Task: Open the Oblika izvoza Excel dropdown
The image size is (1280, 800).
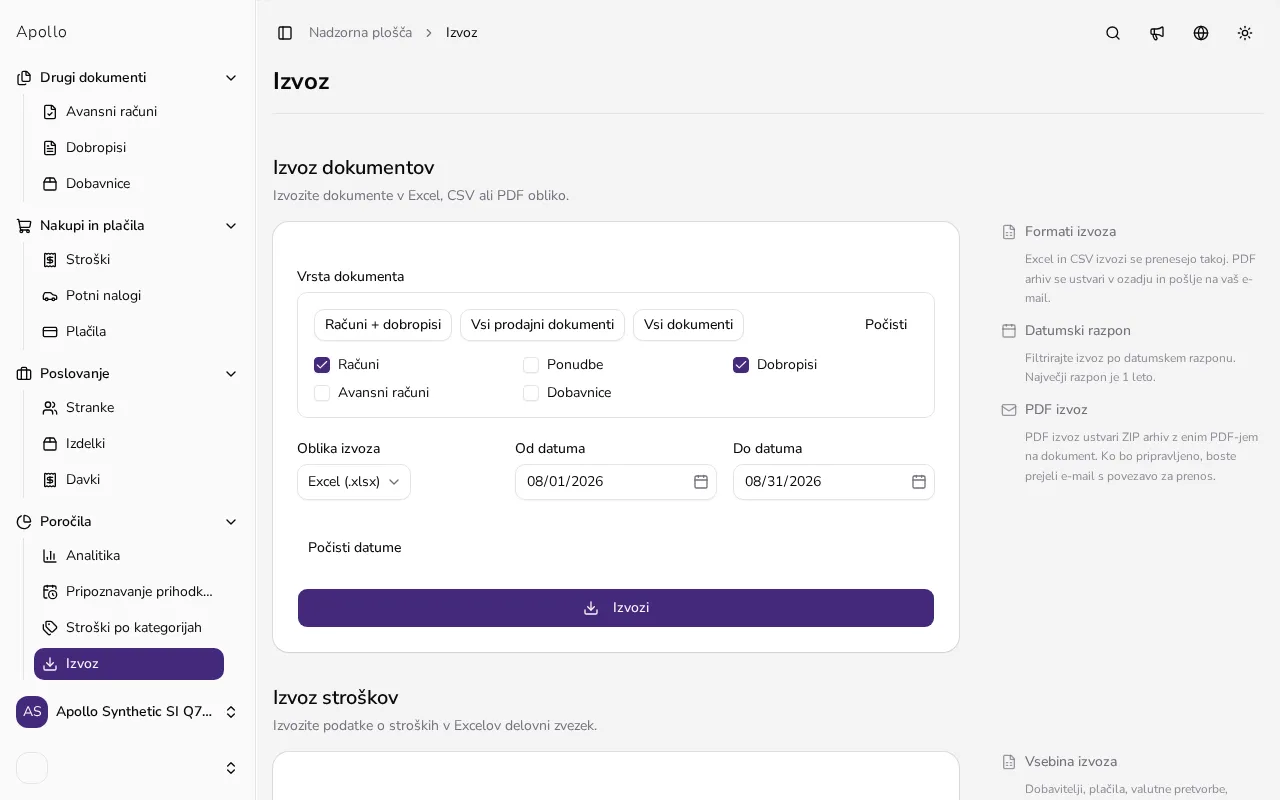Action: coord(354,482)
